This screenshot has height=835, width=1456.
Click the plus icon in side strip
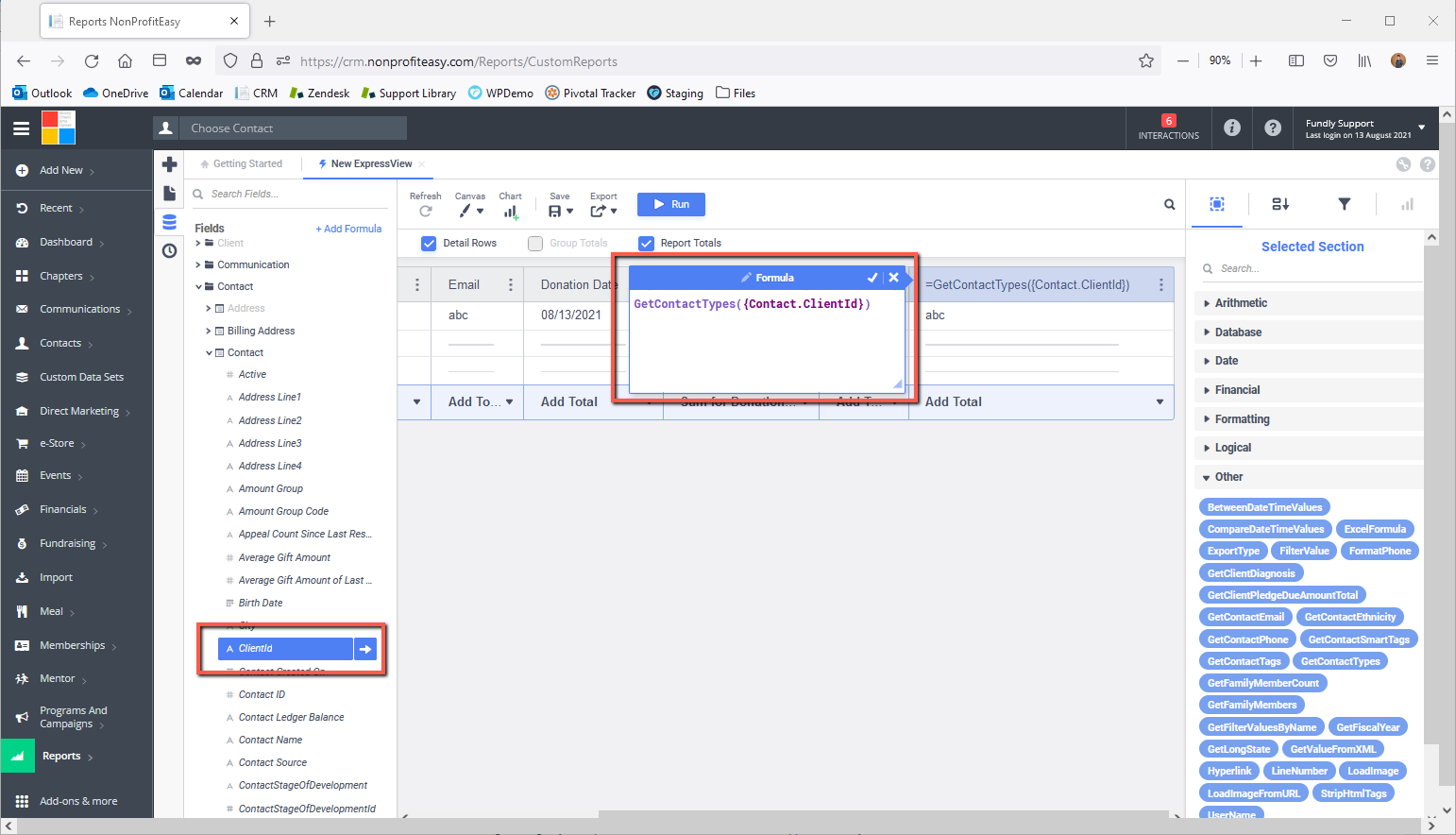click(170, 164)
